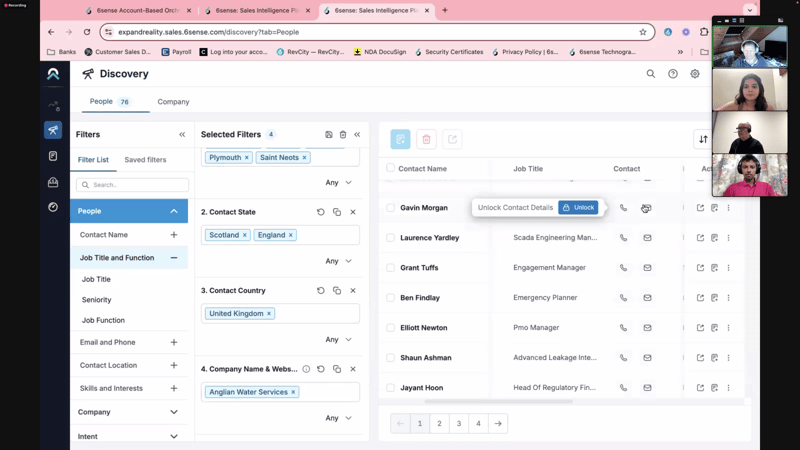
Task: Open the lists document icon in left sidebar
Action: 53,156
